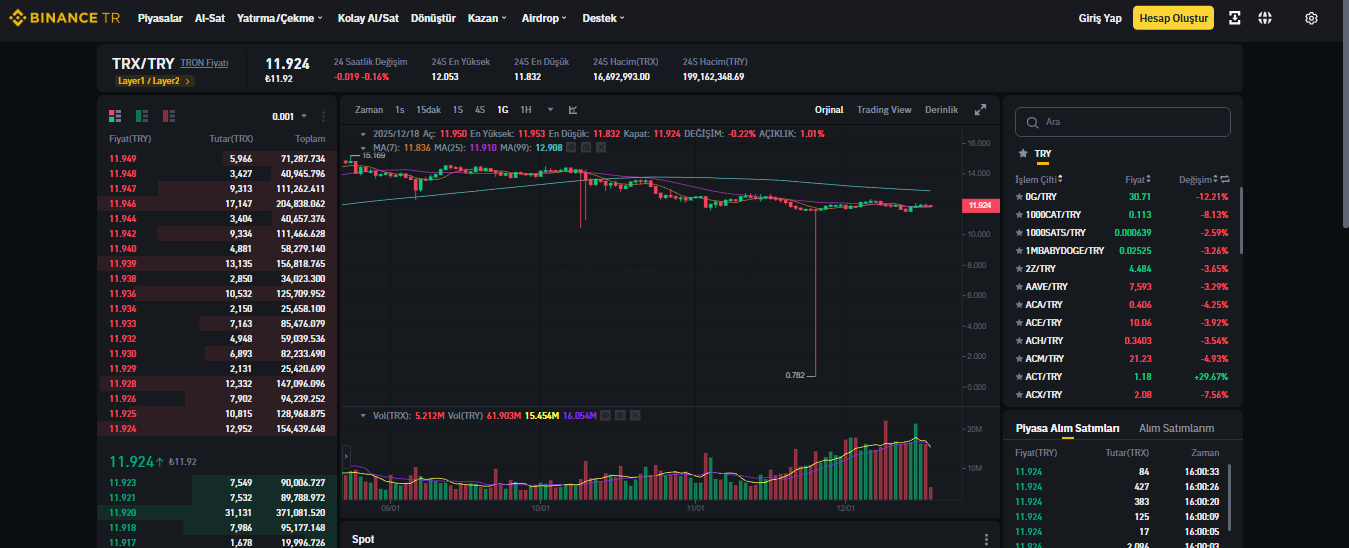Open the app download icon in the header
The image size is (1349, 548).
[x=1235, y=18]
